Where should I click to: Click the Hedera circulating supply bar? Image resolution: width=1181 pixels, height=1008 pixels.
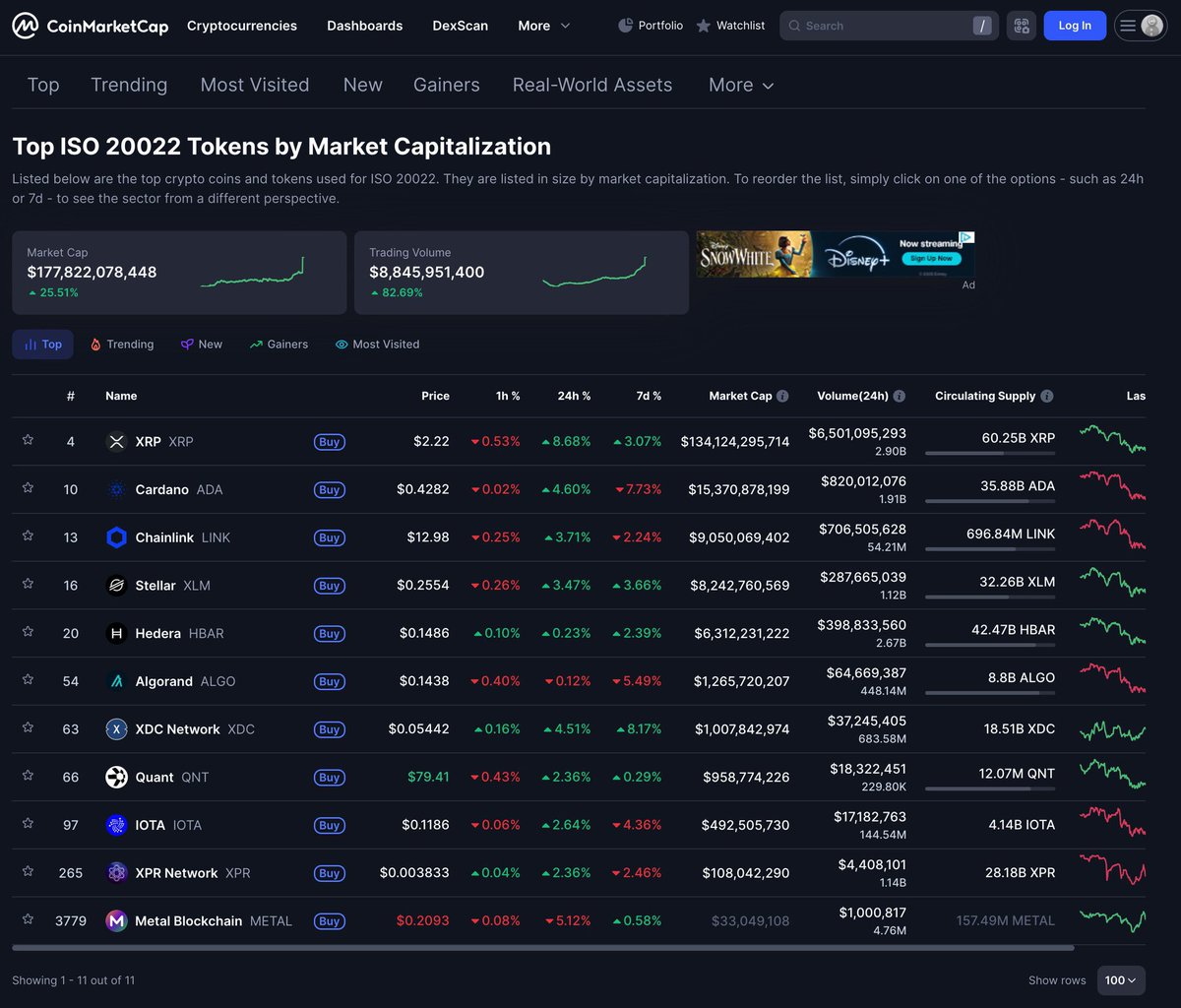[990, 646]
